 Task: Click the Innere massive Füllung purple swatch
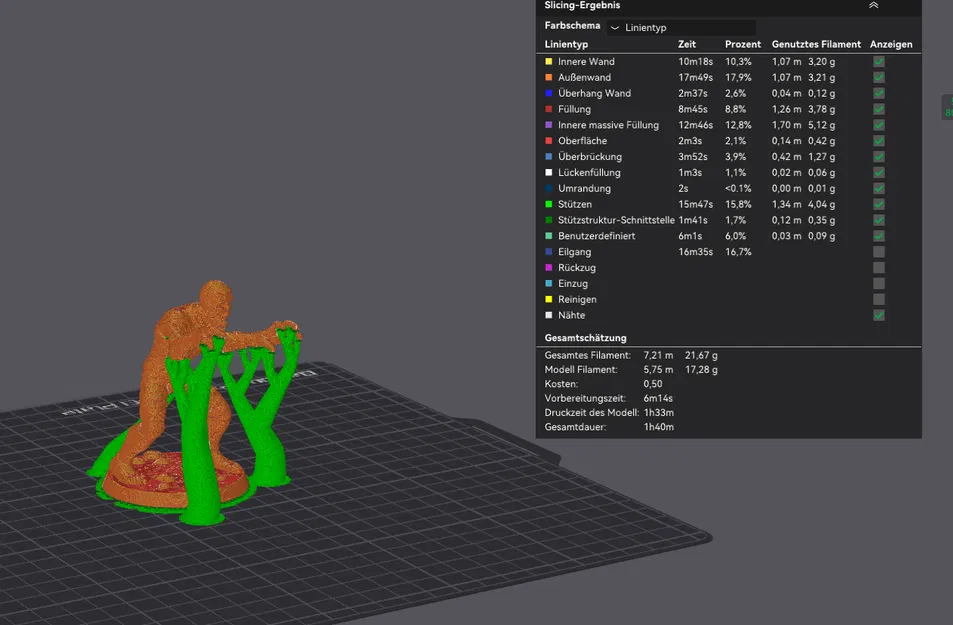pyautogui.click(x=549, y=125)
